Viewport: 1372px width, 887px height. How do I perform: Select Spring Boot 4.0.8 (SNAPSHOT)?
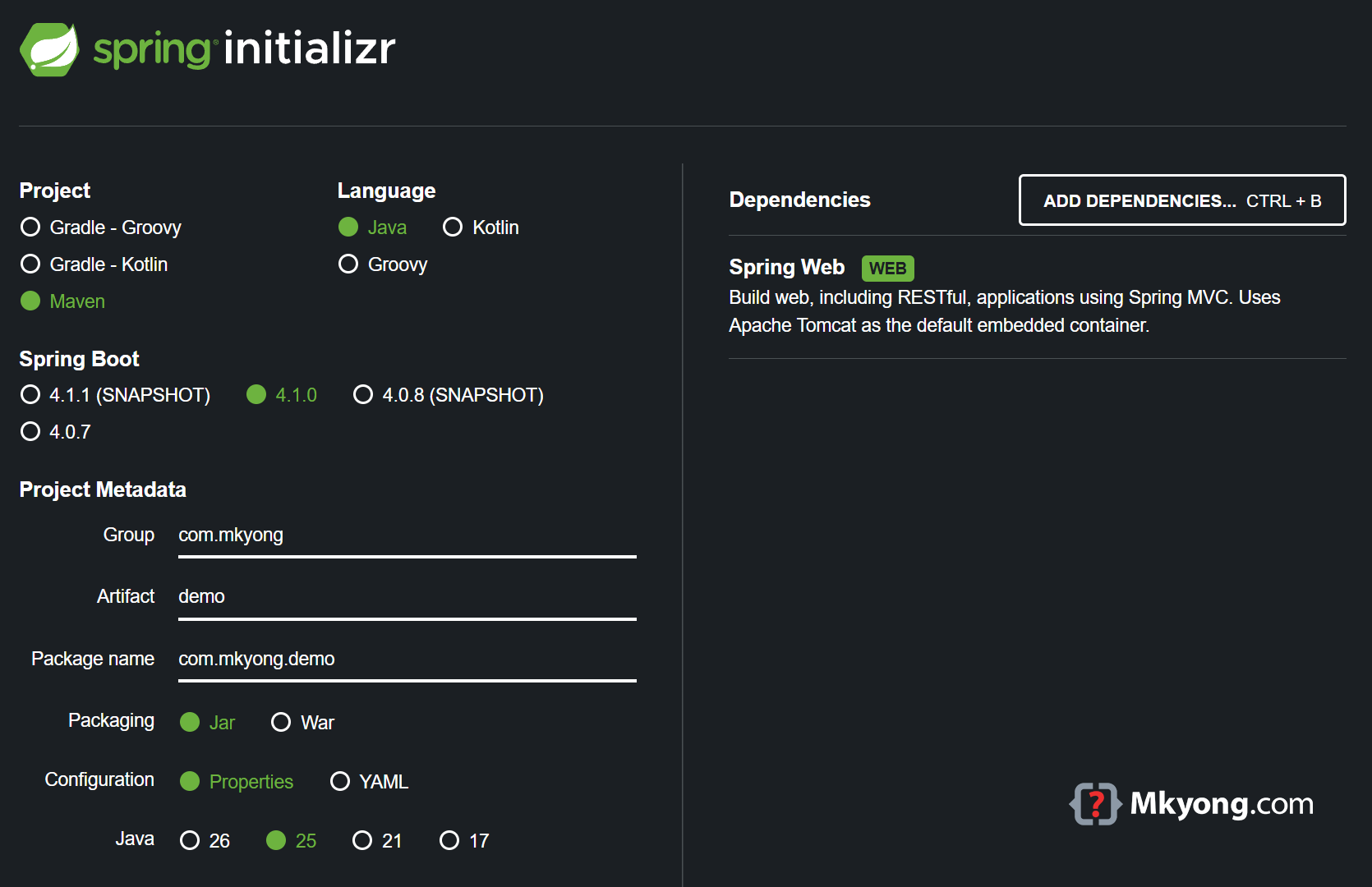click(x=449, y=395)
